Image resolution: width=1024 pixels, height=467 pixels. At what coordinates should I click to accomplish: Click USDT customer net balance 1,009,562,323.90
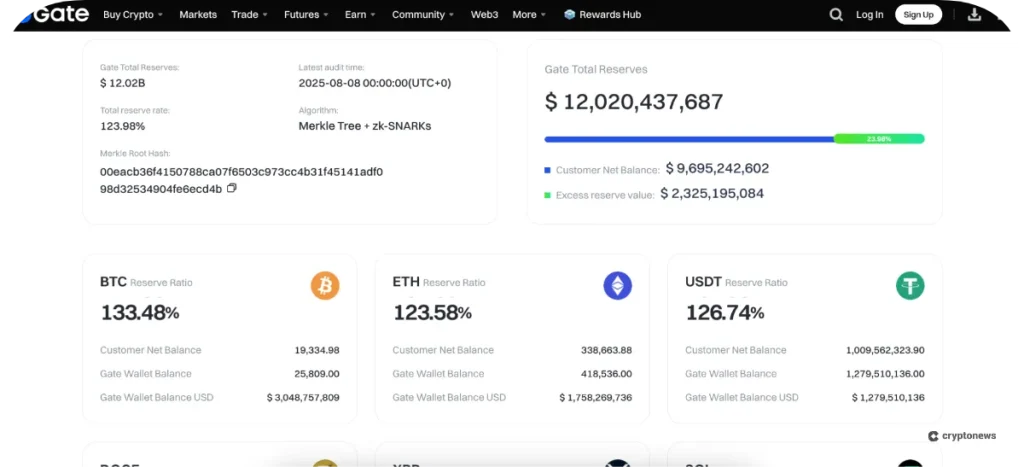tap(885, 350)
